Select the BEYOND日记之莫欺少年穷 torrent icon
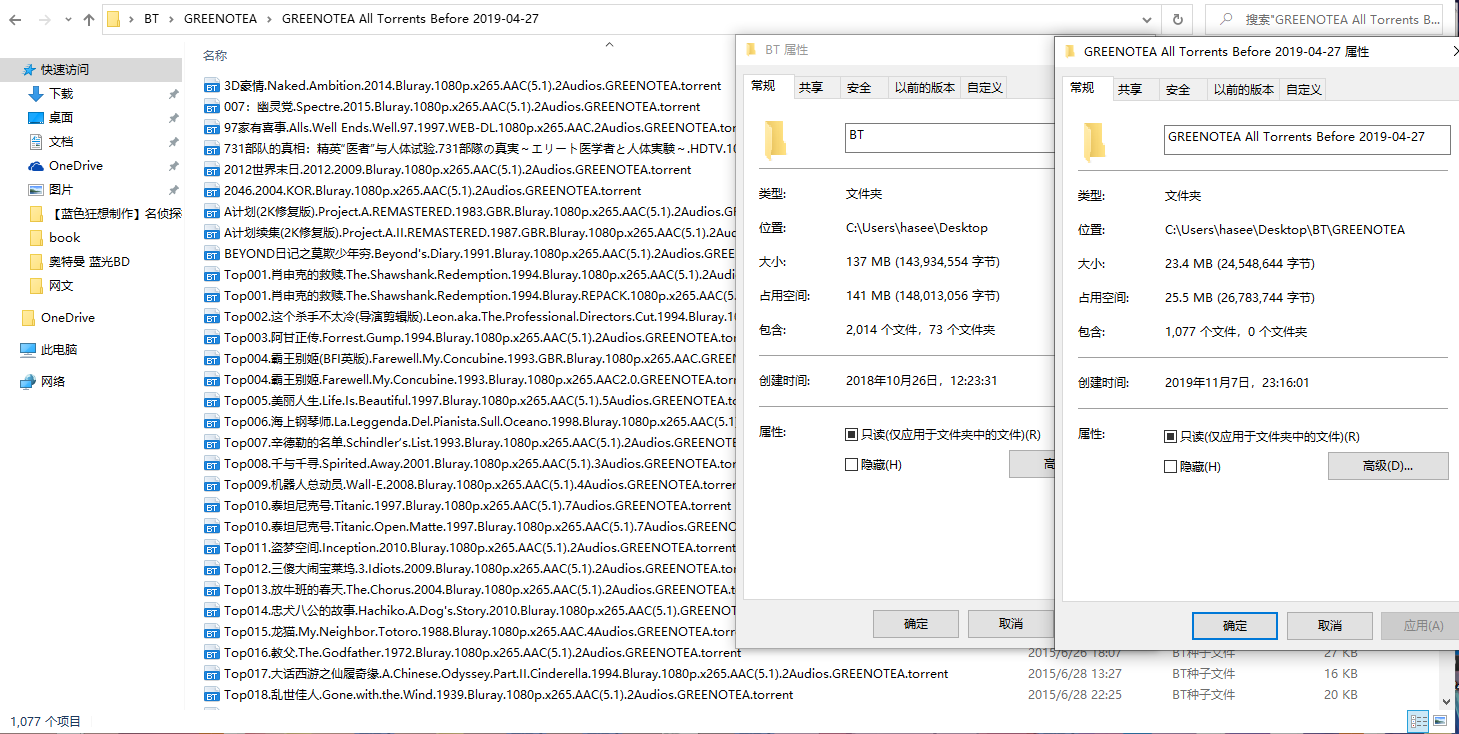The height and width of the screenshot is (734, 1459). [x=211, y=254]
